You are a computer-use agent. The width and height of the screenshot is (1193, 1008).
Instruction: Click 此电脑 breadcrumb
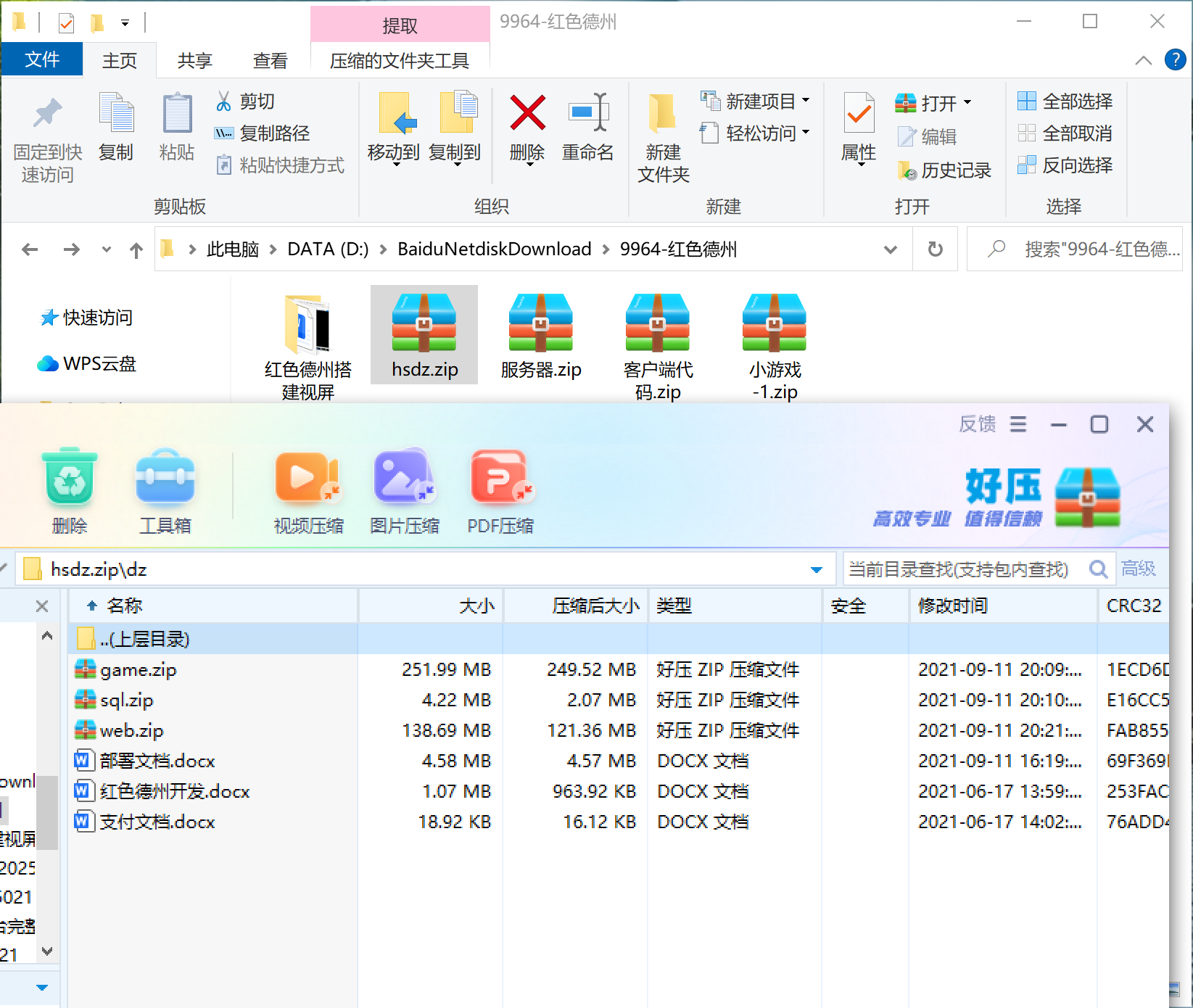pos(233,249)
